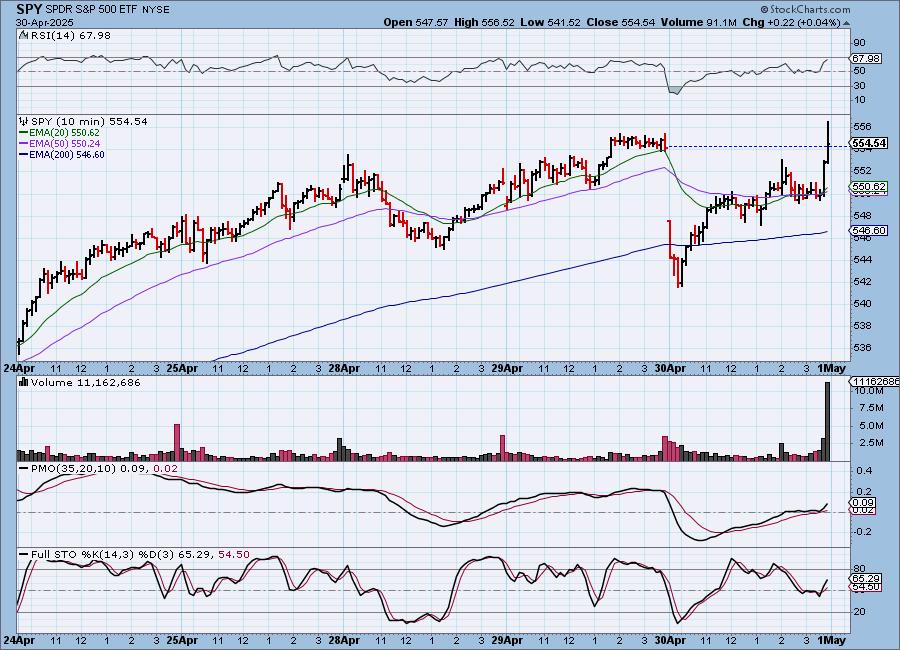Click the 'Close 554.54' header value
Image resolution: width=900 pixels, height=650 pixels.
click(x=620, y=22)
